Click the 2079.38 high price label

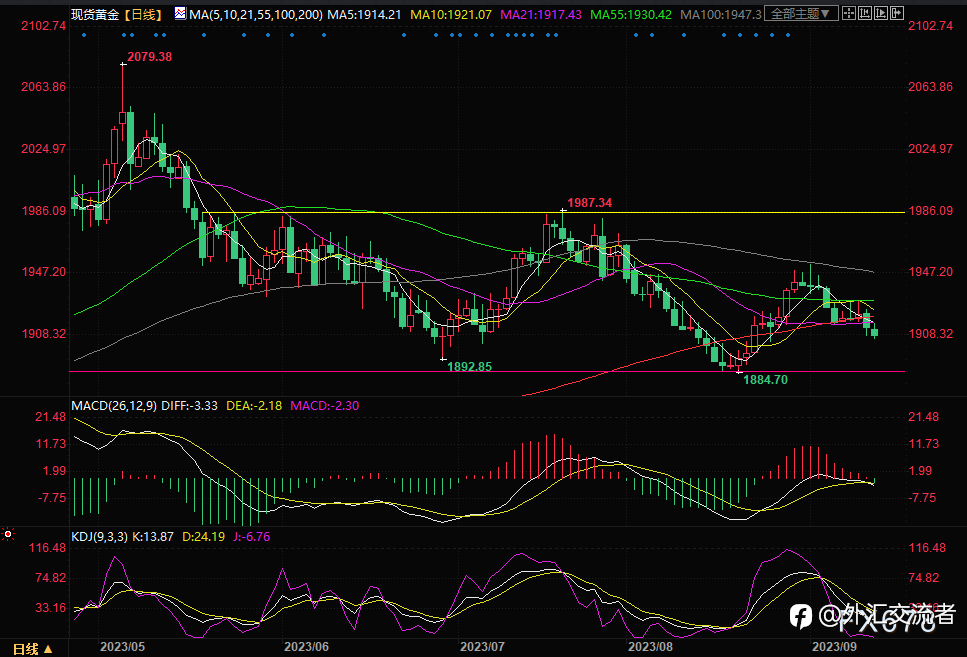(149, 57)
